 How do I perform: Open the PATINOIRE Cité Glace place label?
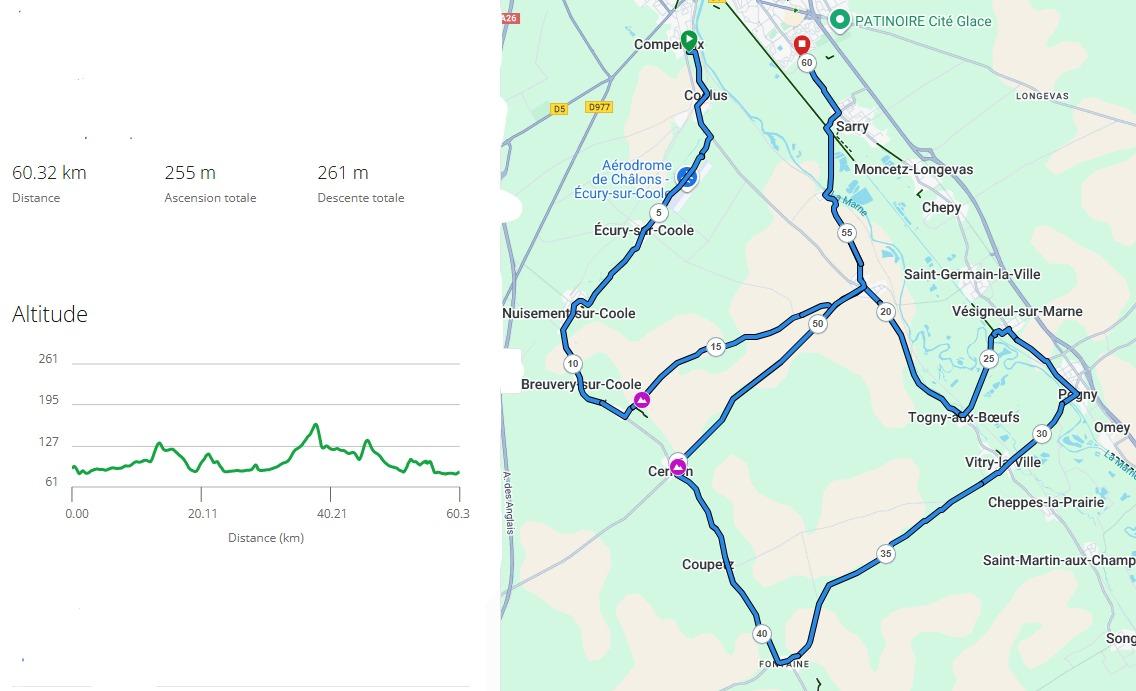pos(924,20)
